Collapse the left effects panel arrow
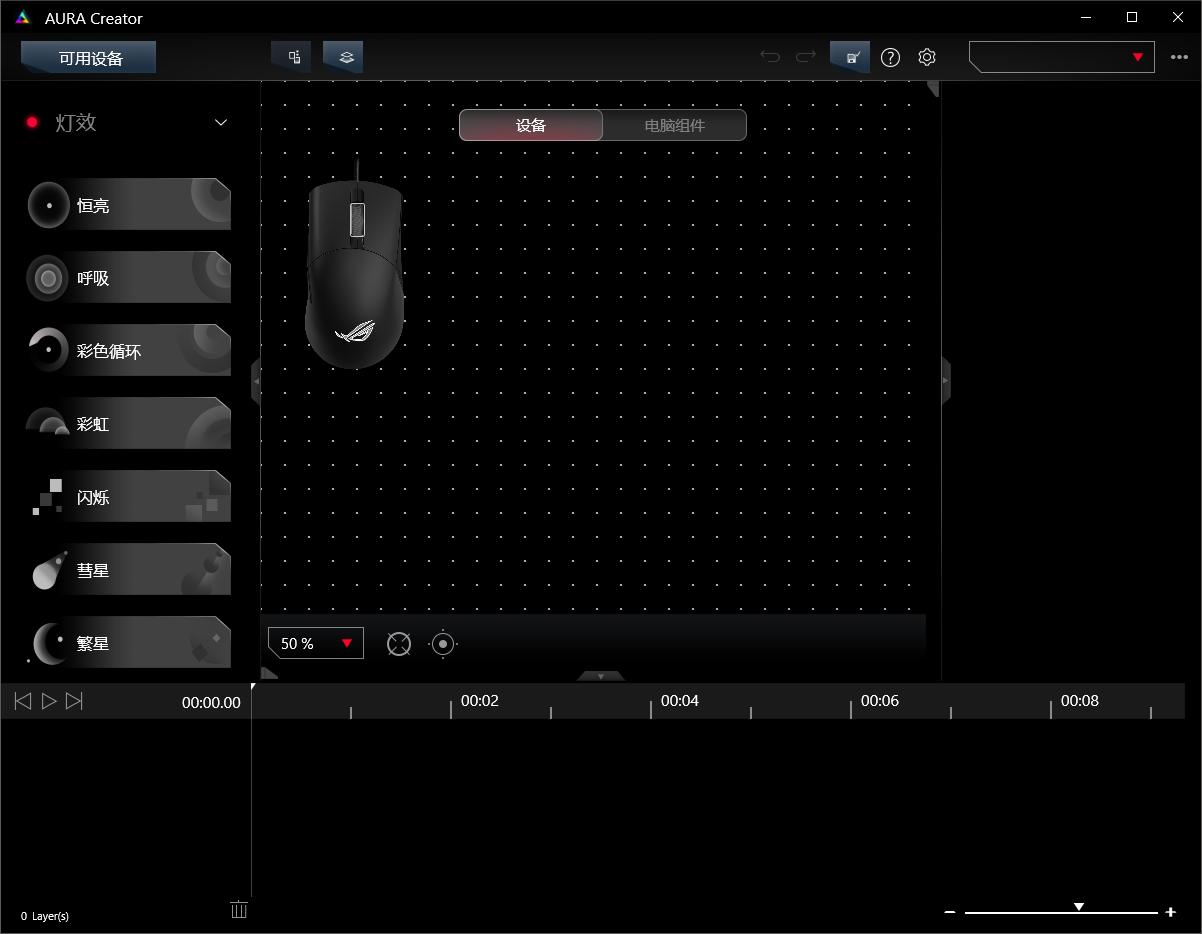Screen dimensions: 1202x934 click(256, 381)
